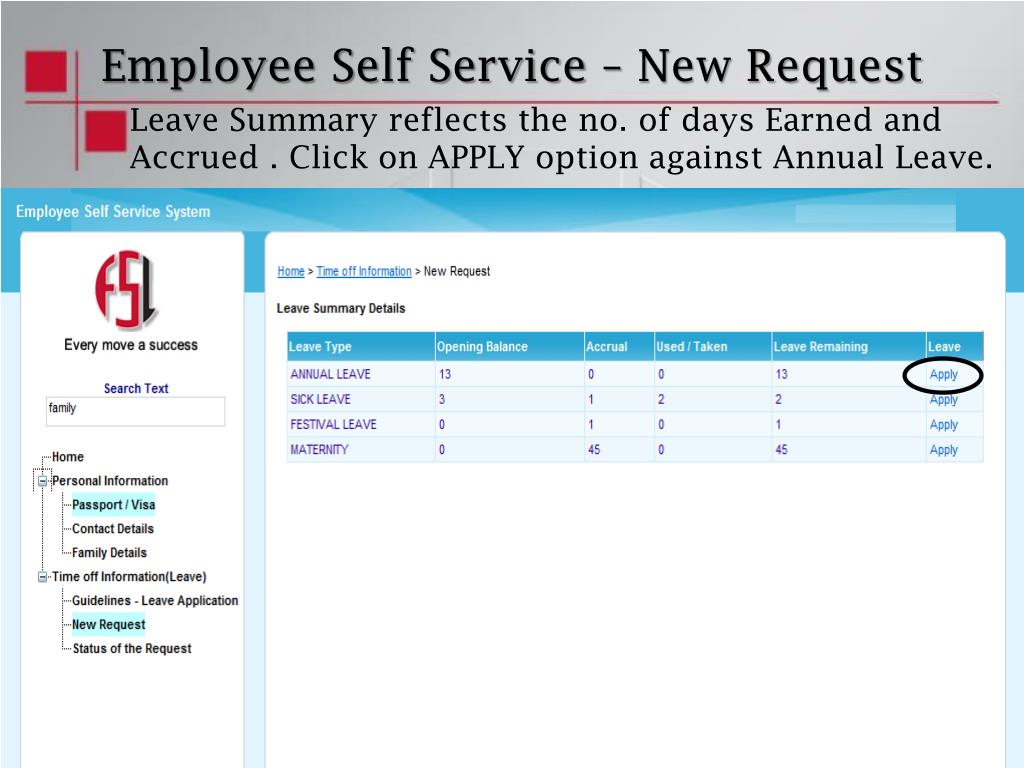Open Guidelines - Leave Application
The width and height of the screenshot is (1024, 768).
click(155, 600)
